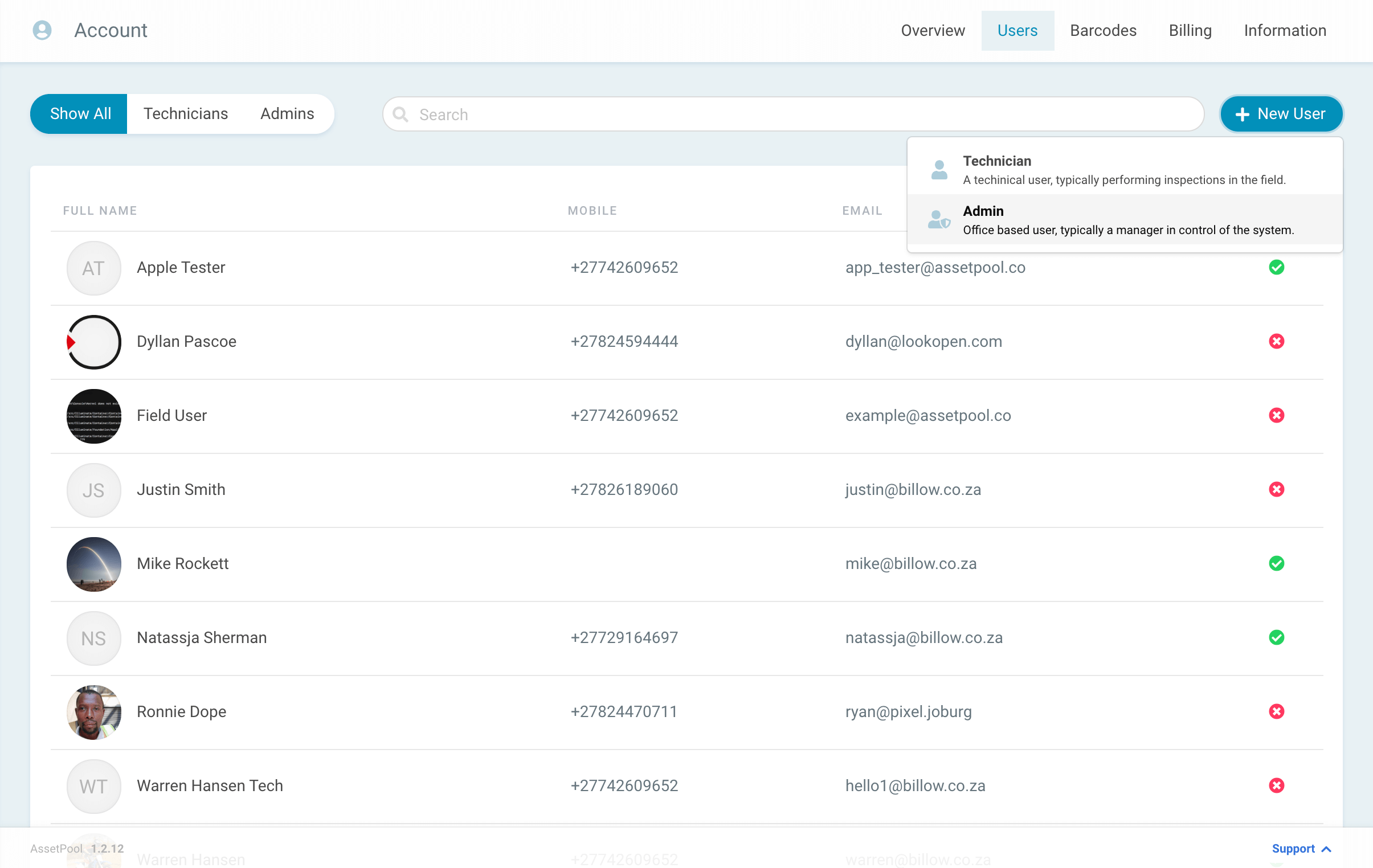Filter users by Technicians
This screenshot has width=1373, height=868.
point(186,113)
